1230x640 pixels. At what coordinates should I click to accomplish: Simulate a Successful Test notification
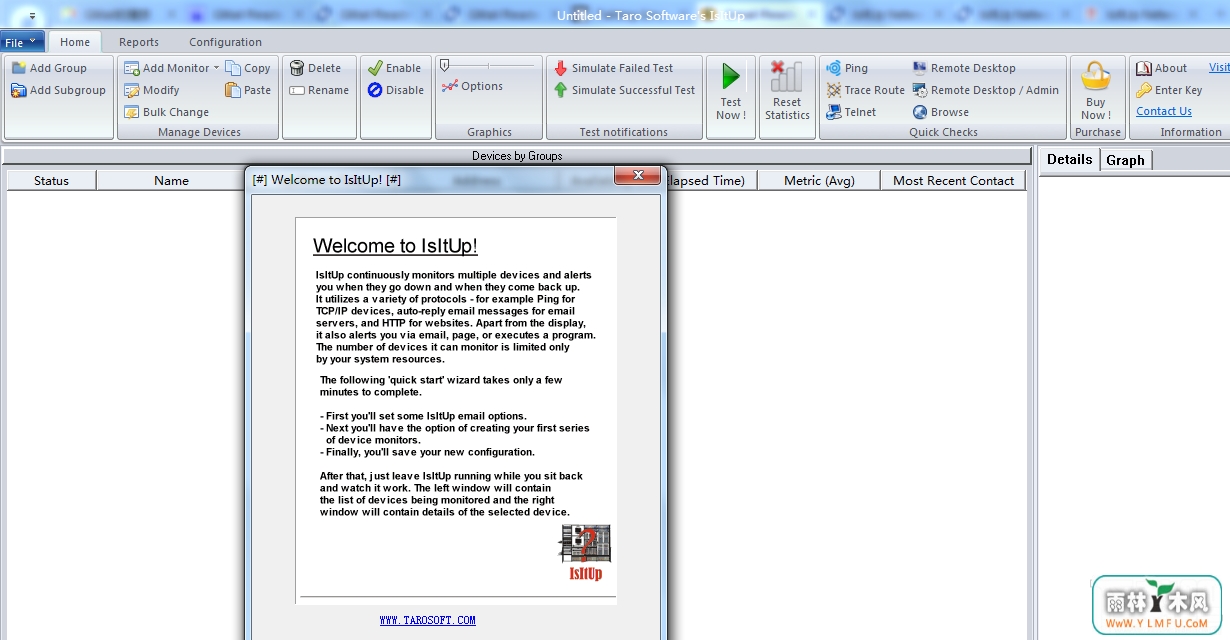624,90
